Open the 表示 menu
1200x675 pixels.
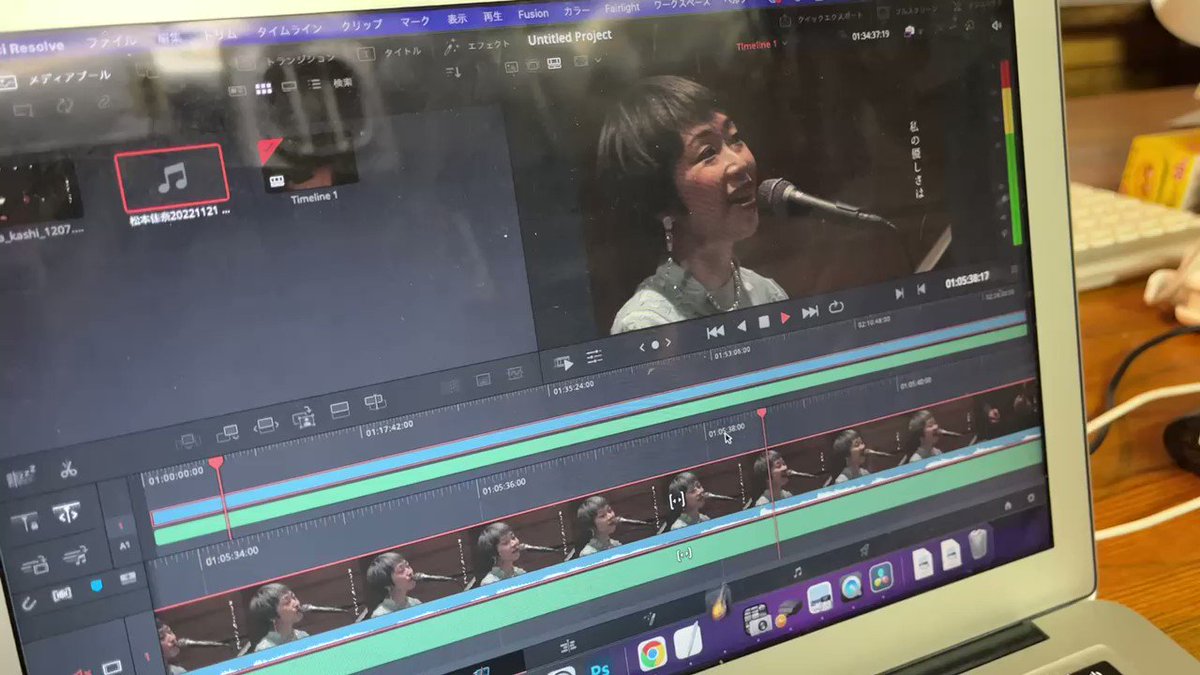(x=457, y=19)
